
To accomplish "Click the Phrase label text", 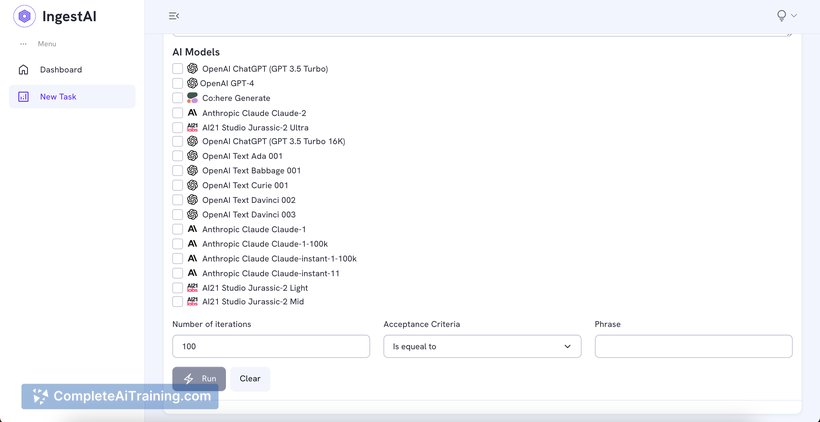I will pyautogui.click(x=608, y=324).
